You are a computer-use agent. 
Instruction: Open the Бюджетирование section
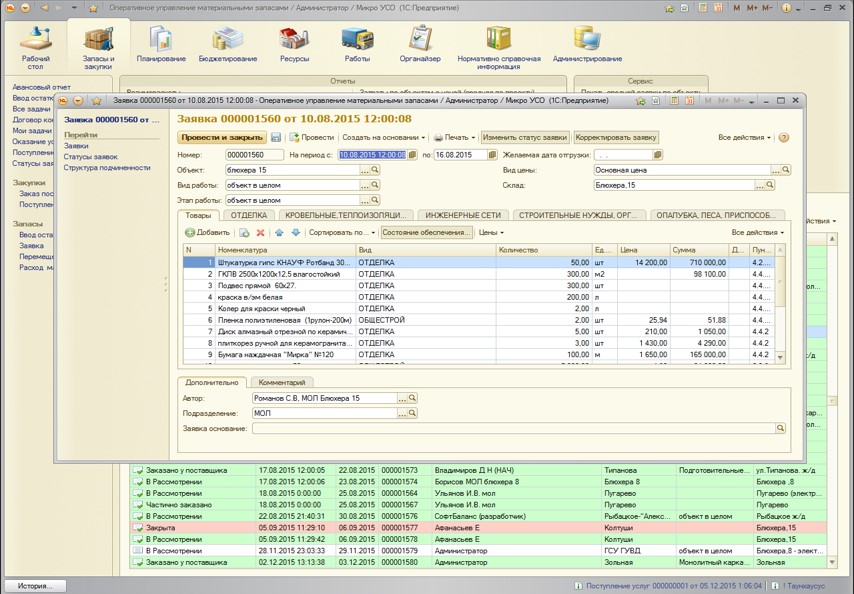pyautogui.click(x=228, y=45)
